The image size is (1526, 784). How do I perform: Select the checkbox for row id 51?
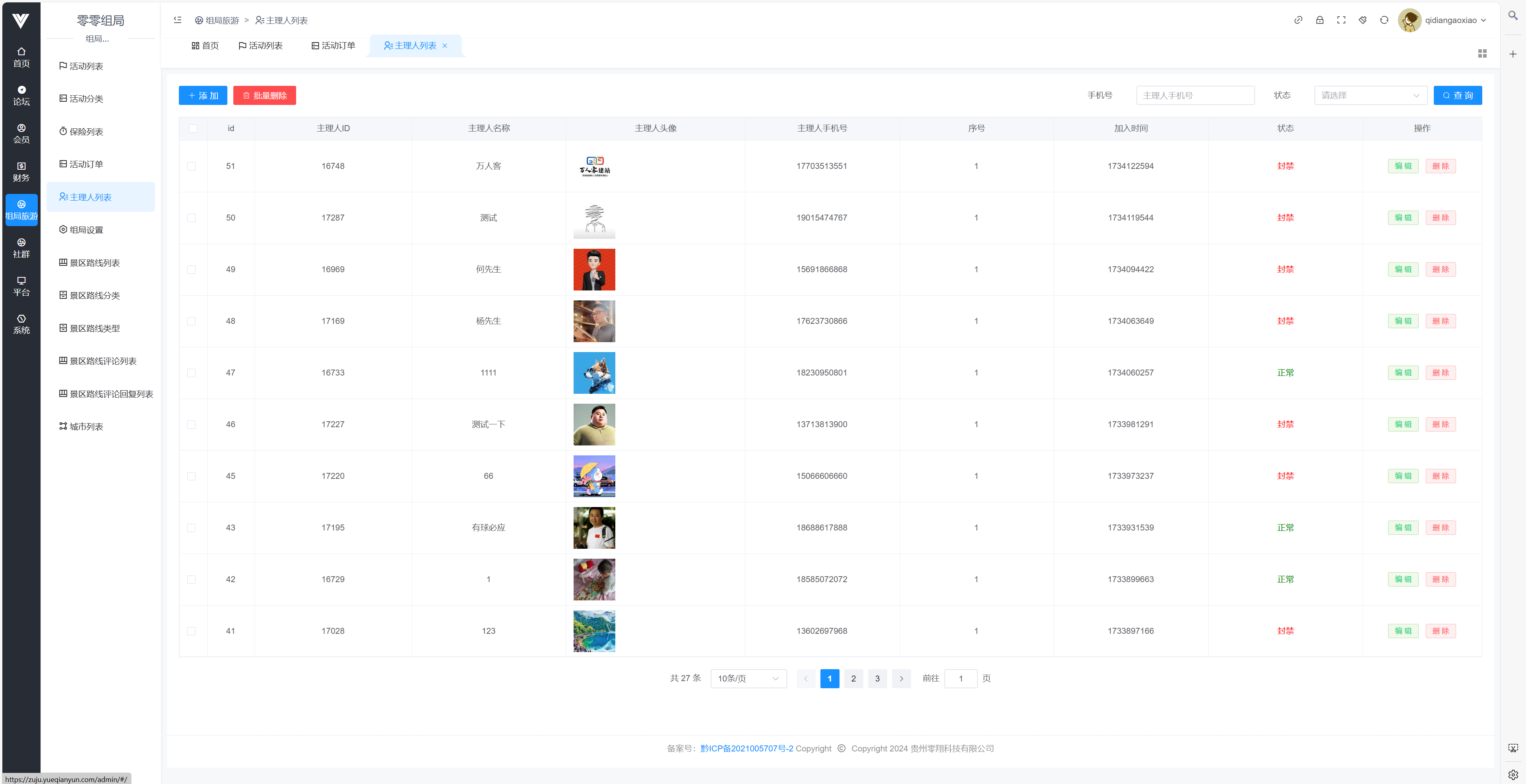[x=191, y=166]
